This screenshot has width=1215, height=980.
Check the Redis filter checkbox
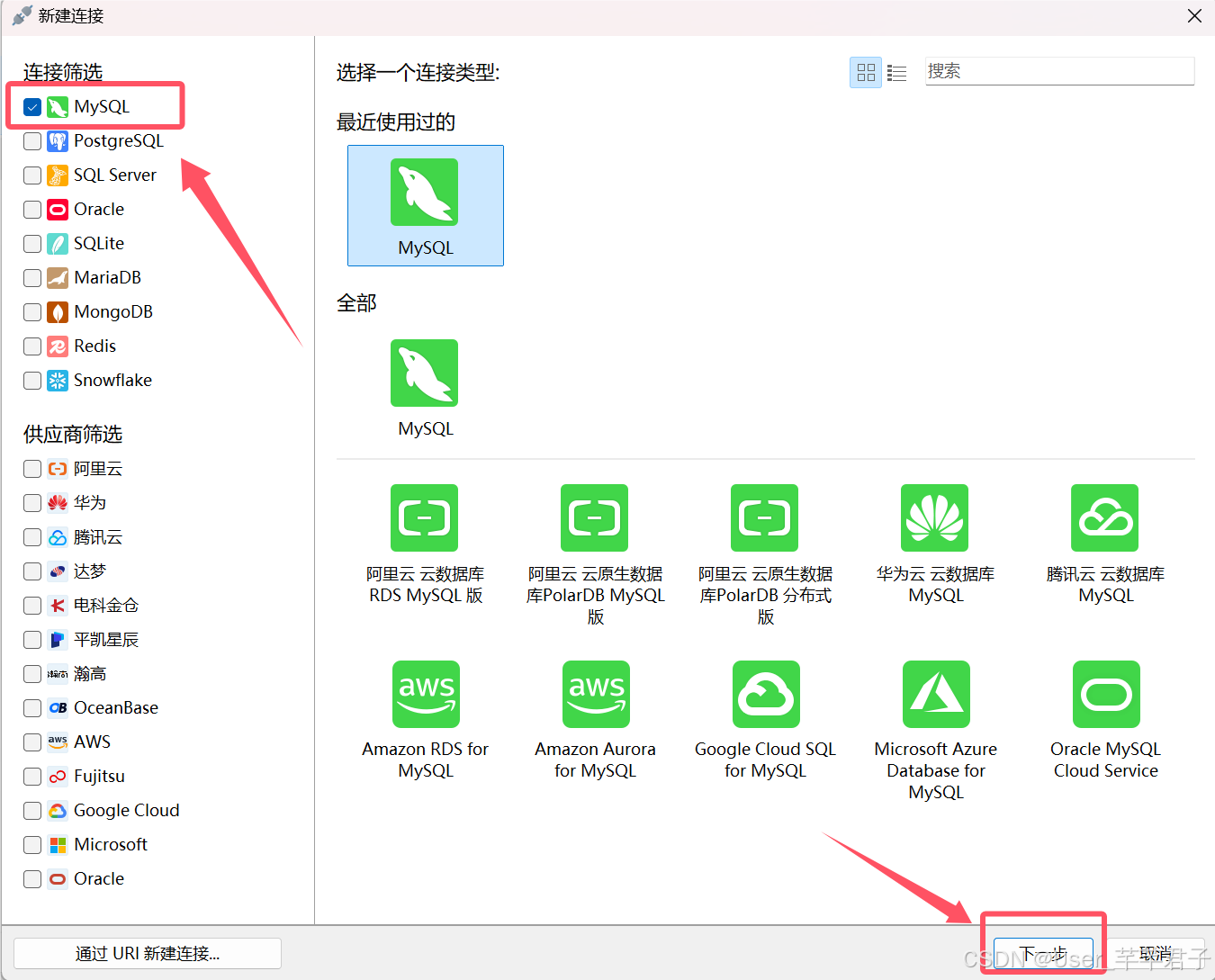tap(32, 346)
